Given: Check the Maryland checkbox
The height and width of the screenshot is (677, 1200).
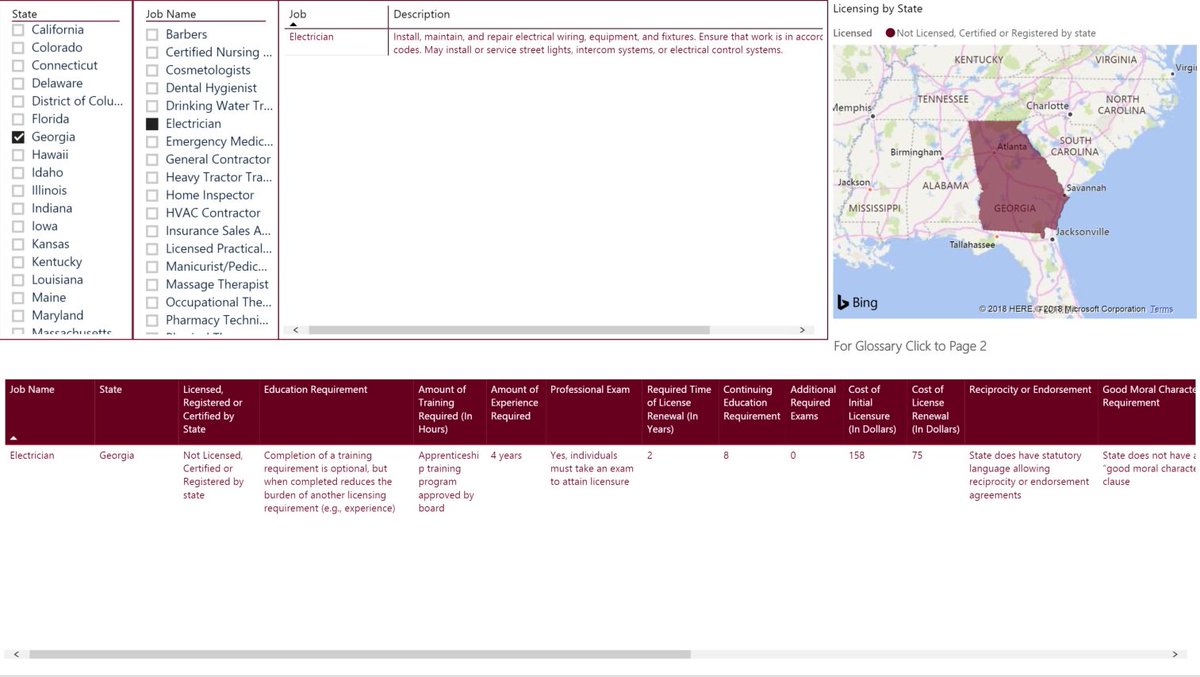Looking at the screenshot, I should (x=18, y=316).
